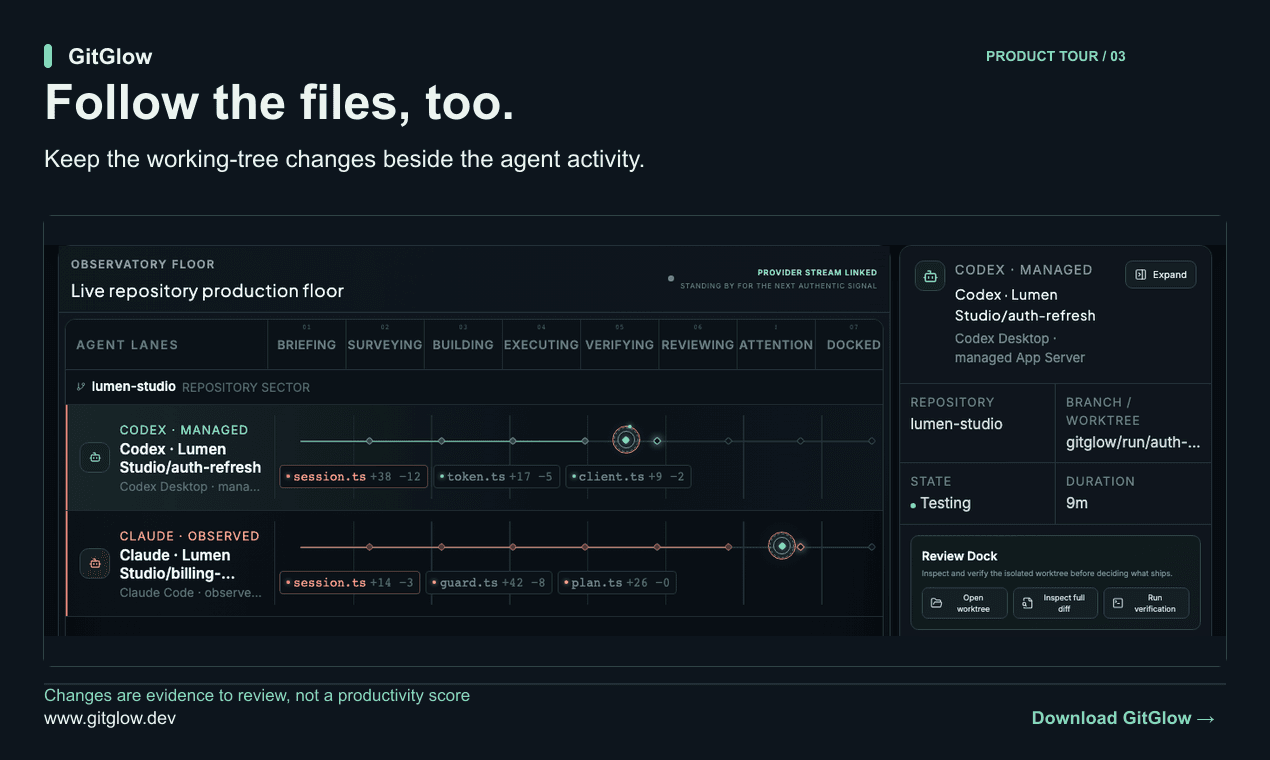Screen dimensions: 1270x760
Task: Click the Codex robot icon in detail panel
Action: coord(930,276)
